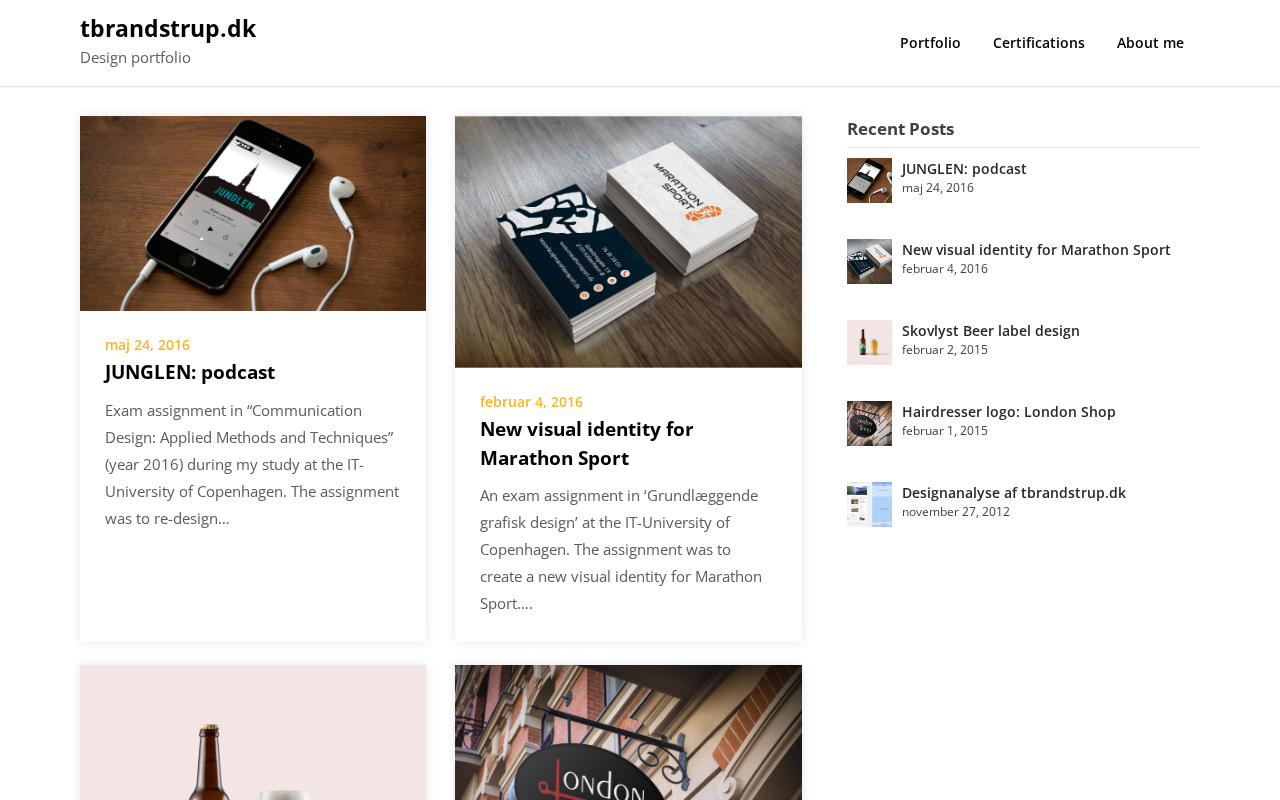
Task: Open the Hairdresser logo: London Shop recent post
Action: click(x=1008, y=412)
